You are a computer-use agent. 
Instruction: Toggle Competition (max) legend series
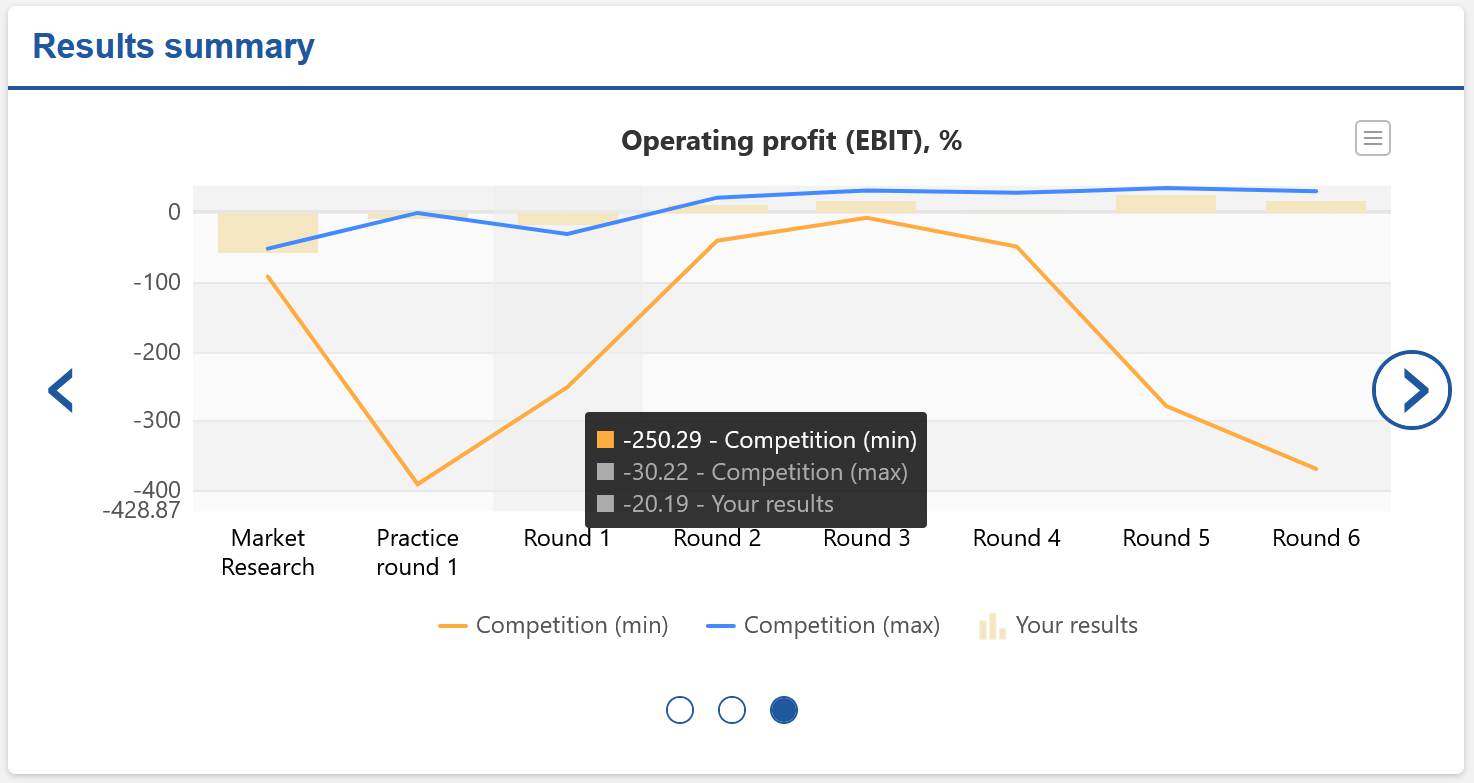841,626
